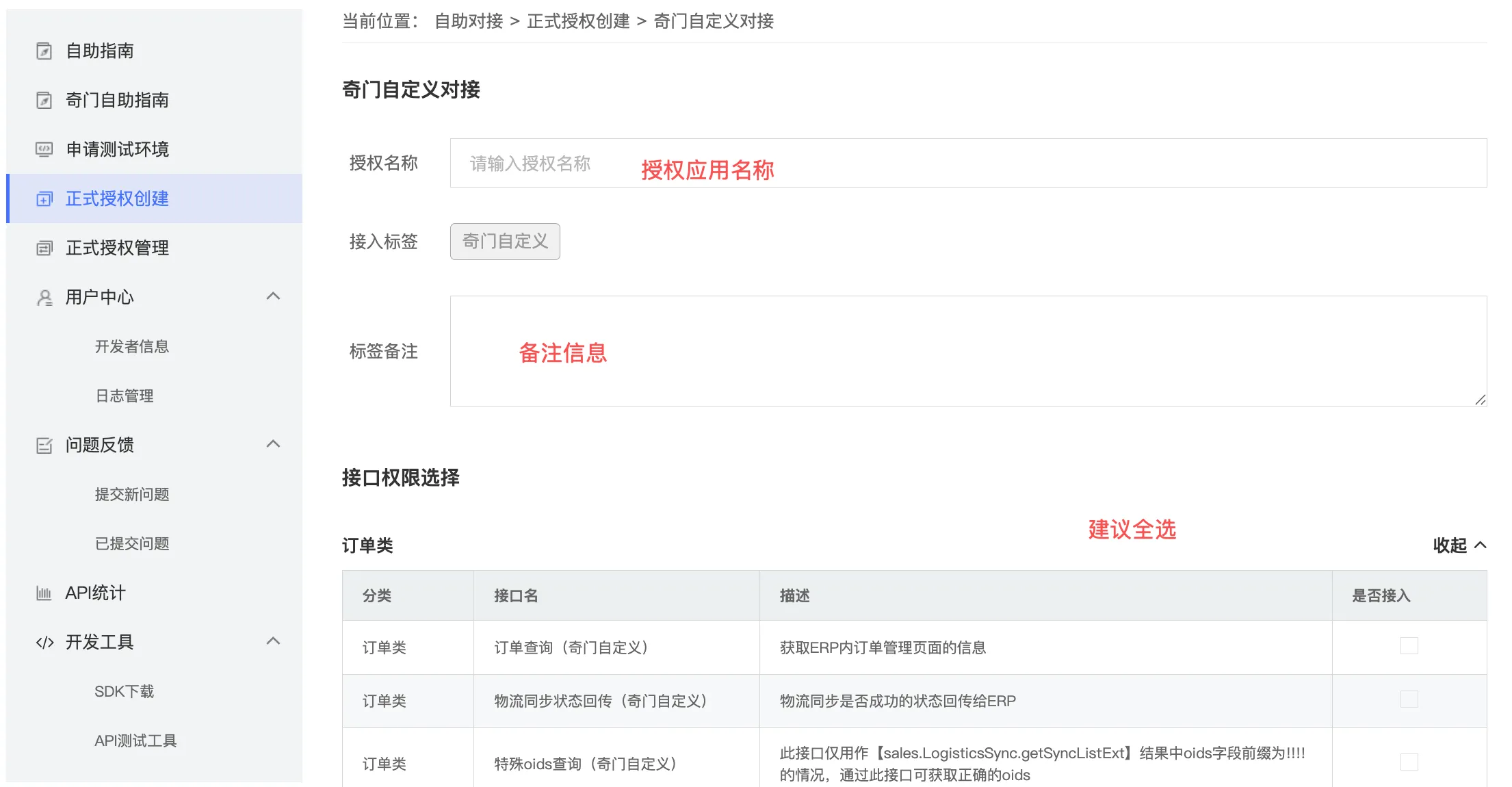Check the 物流同步状态回传 access checkbox
The height and width of the screenshot is (787, 1512).
pos(1409,699)
